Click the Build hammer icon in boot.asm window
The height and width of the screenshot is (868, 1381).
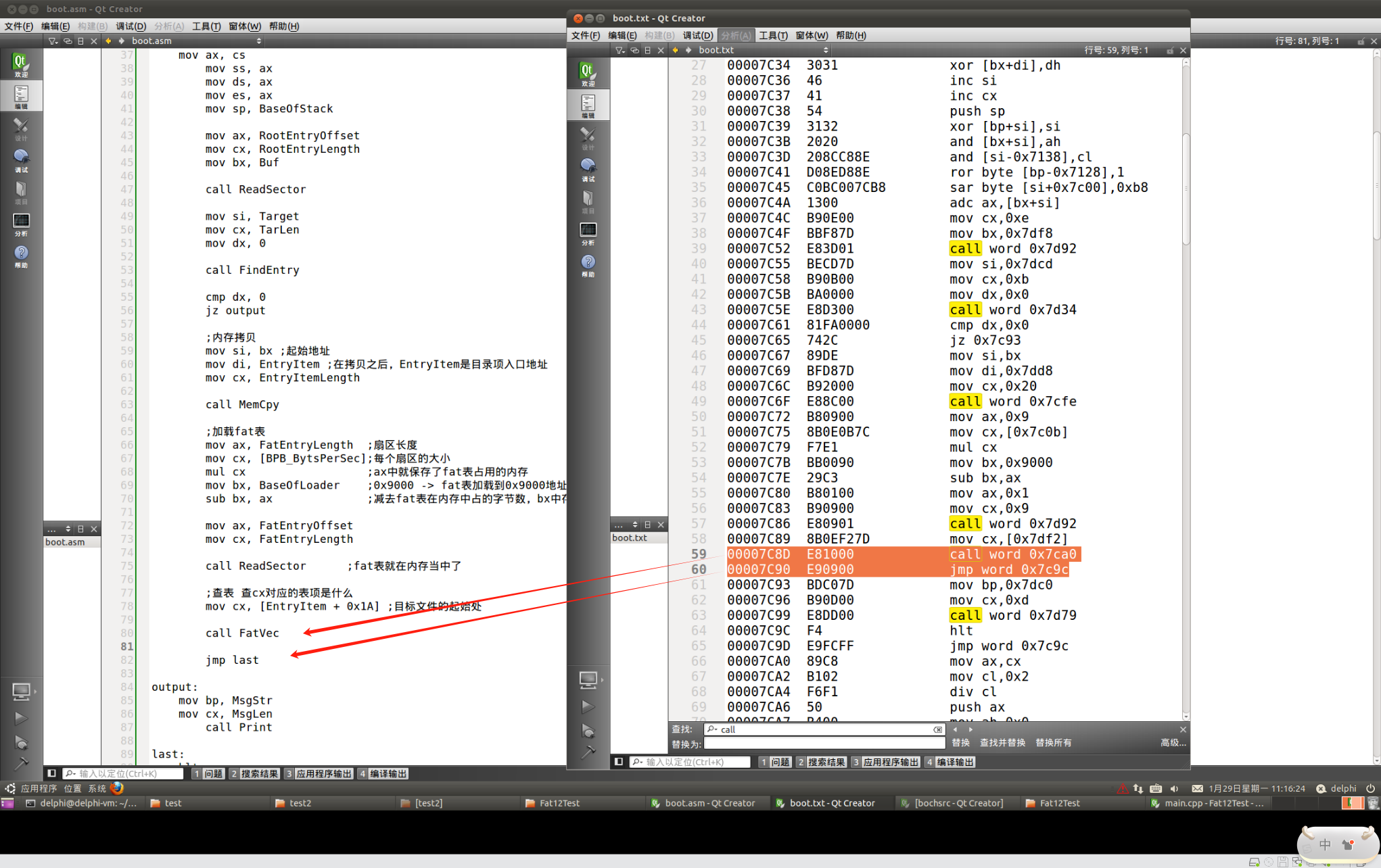click(x=21, y=764)
